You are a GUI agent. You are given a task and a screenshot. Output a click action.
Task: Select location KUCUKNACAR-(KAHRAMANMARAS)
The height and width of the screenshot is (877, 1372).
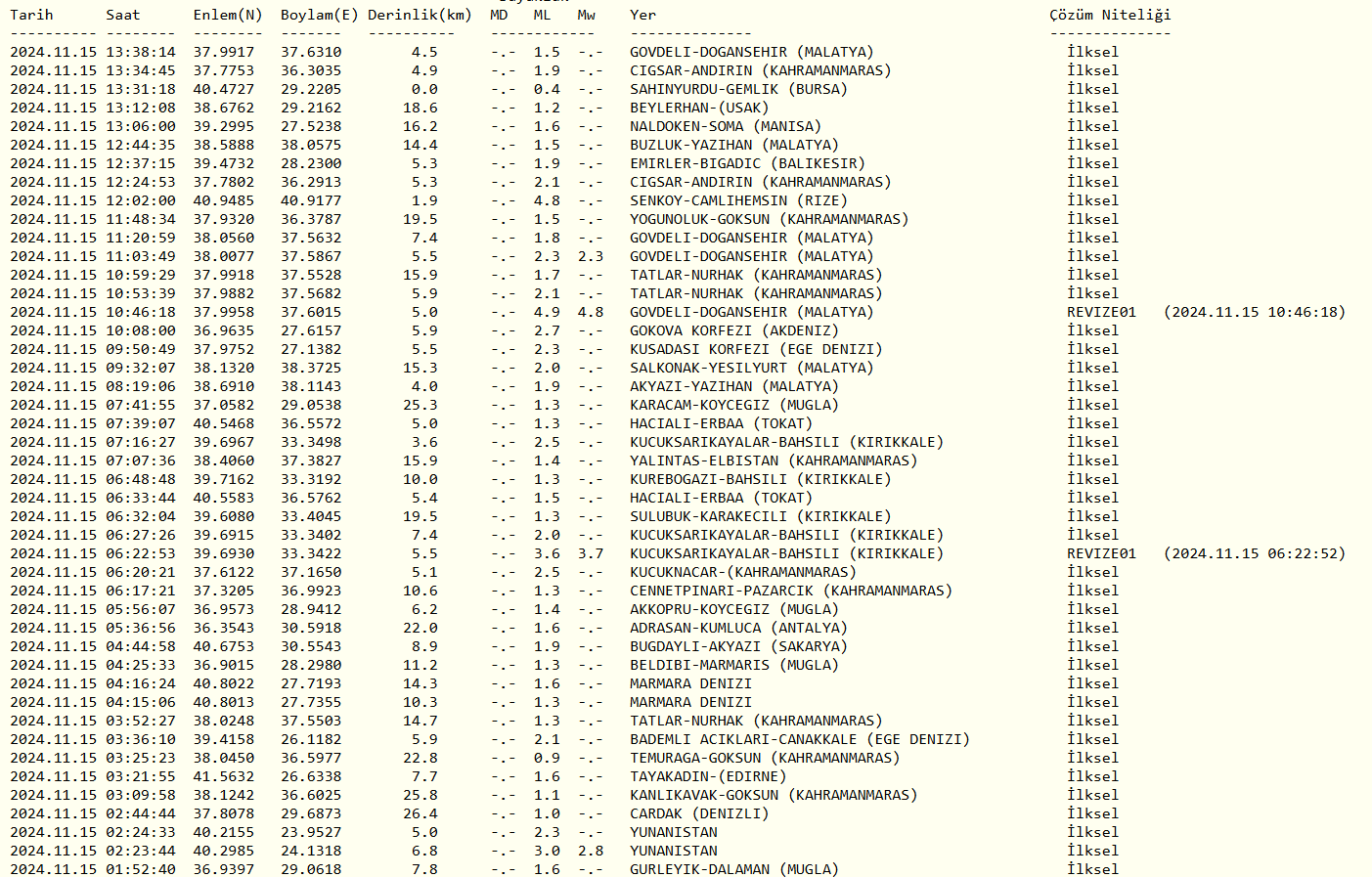click(742, 572)
